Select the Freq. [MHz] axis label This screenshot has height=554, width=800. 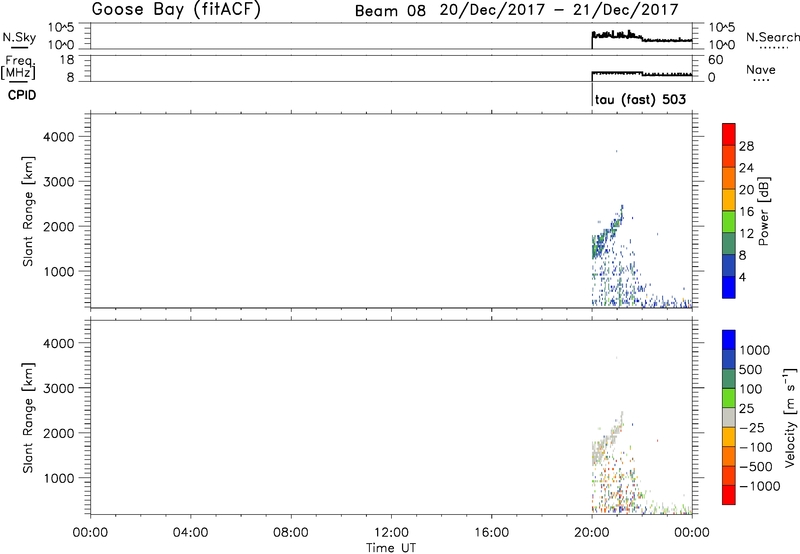pyautogui.click(x=18, y=67)
